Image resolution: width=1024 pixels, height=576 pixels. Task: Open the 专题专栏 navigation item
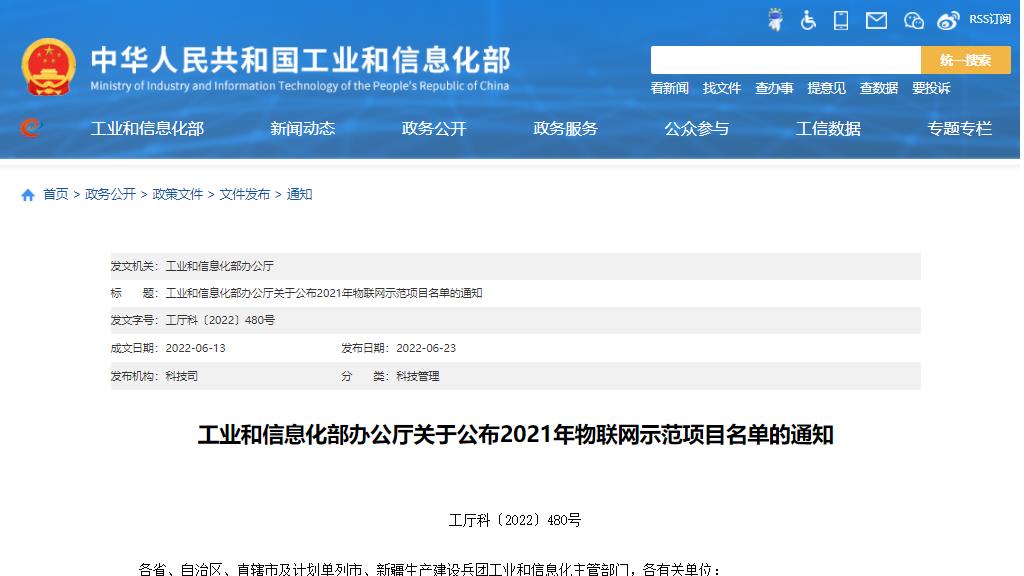click(959, 128)
